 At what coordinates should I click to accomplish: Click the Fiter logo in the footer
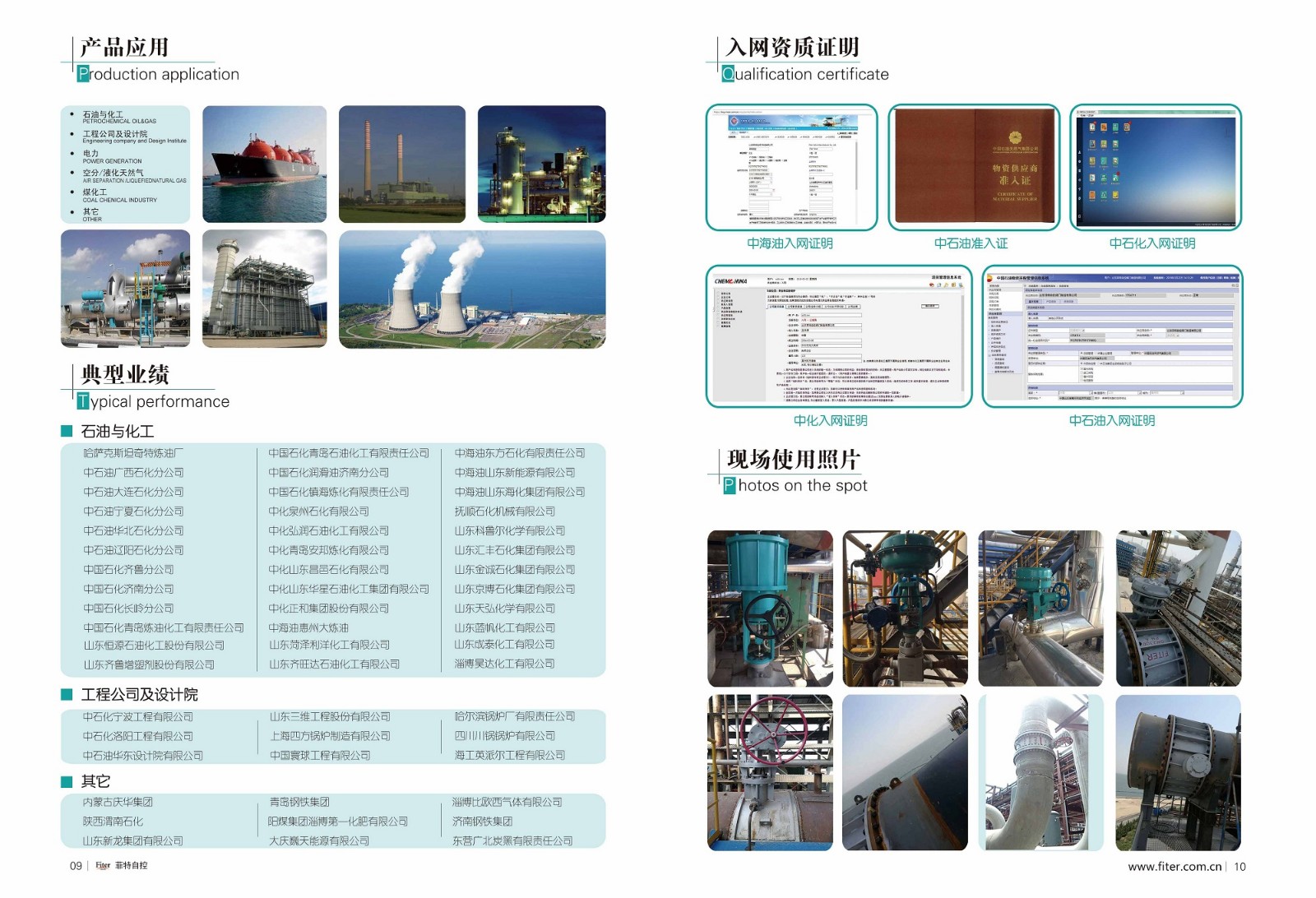(103, 865)
